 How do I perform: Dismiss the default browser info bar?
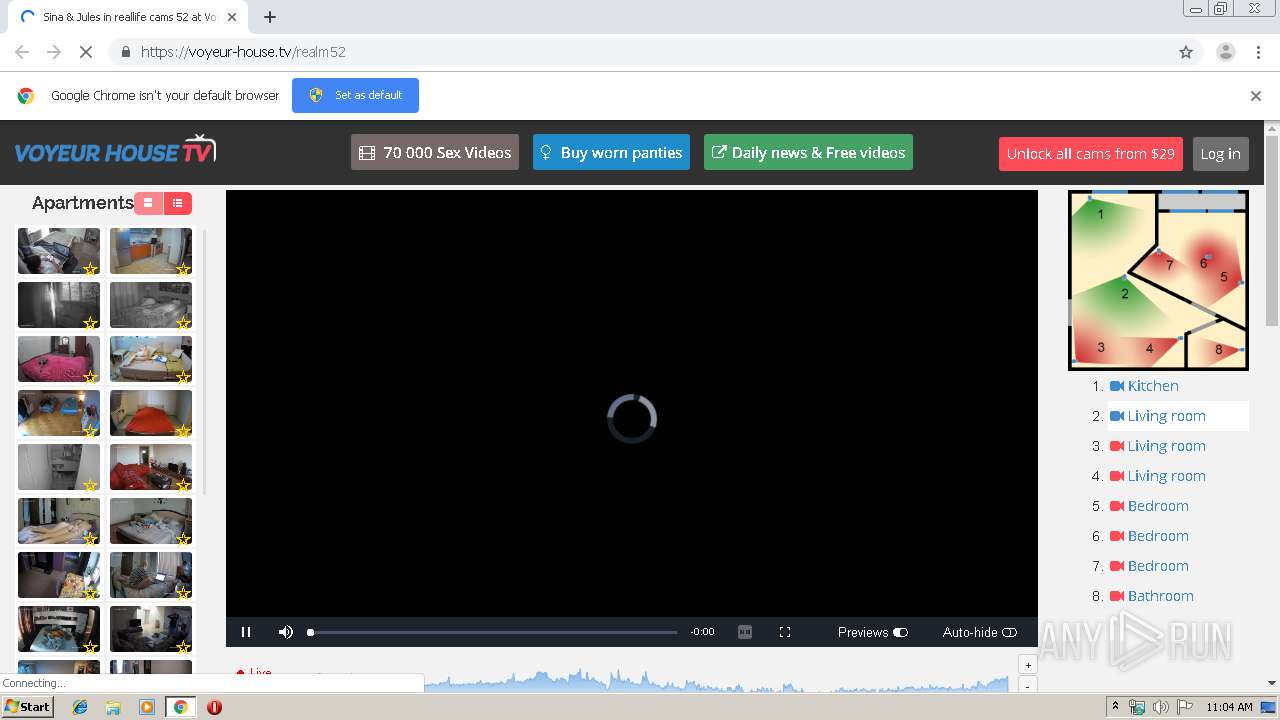click(1256, 96)
